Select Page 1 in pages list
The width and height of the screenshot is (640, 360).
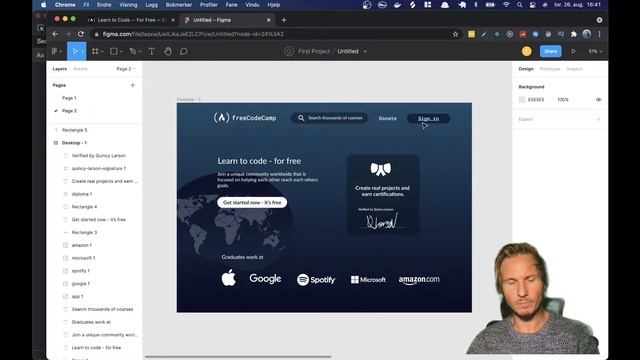click(x=69, y=98)
